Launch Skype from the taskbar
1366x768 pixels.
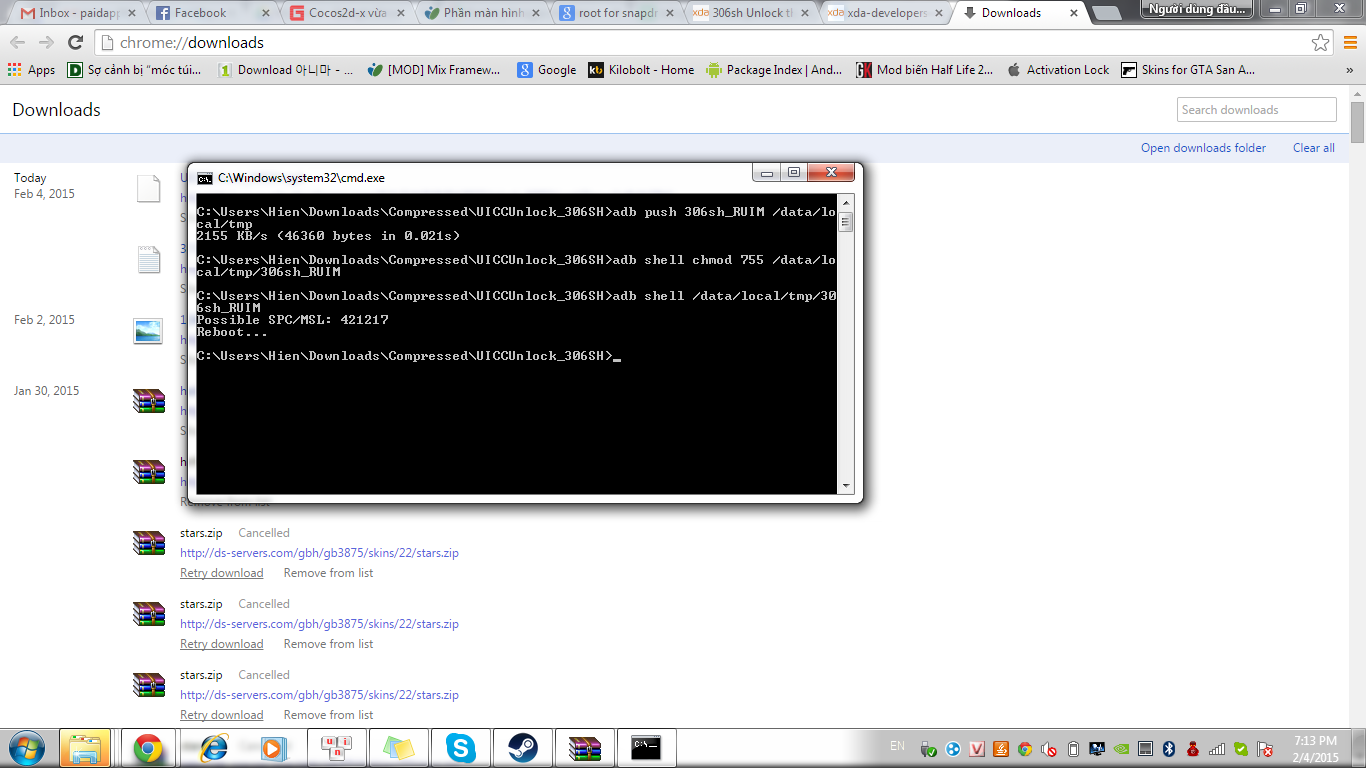pyautogui.click(x=460, y=748)
